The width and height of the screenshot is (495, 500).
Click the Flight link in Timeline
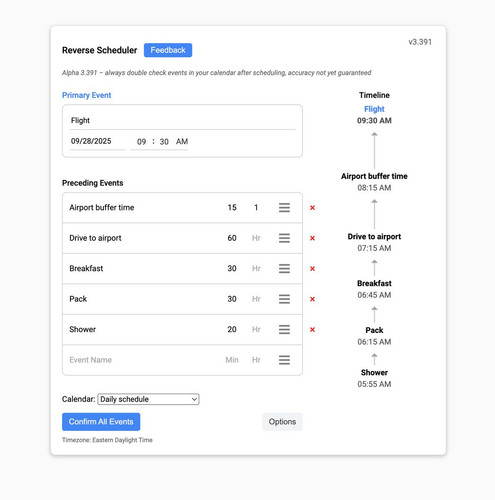coord(374,109)
